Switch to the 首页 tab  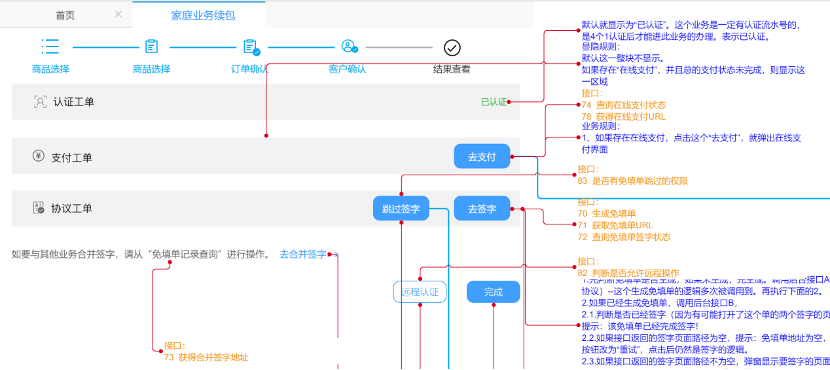click(66, 15)
